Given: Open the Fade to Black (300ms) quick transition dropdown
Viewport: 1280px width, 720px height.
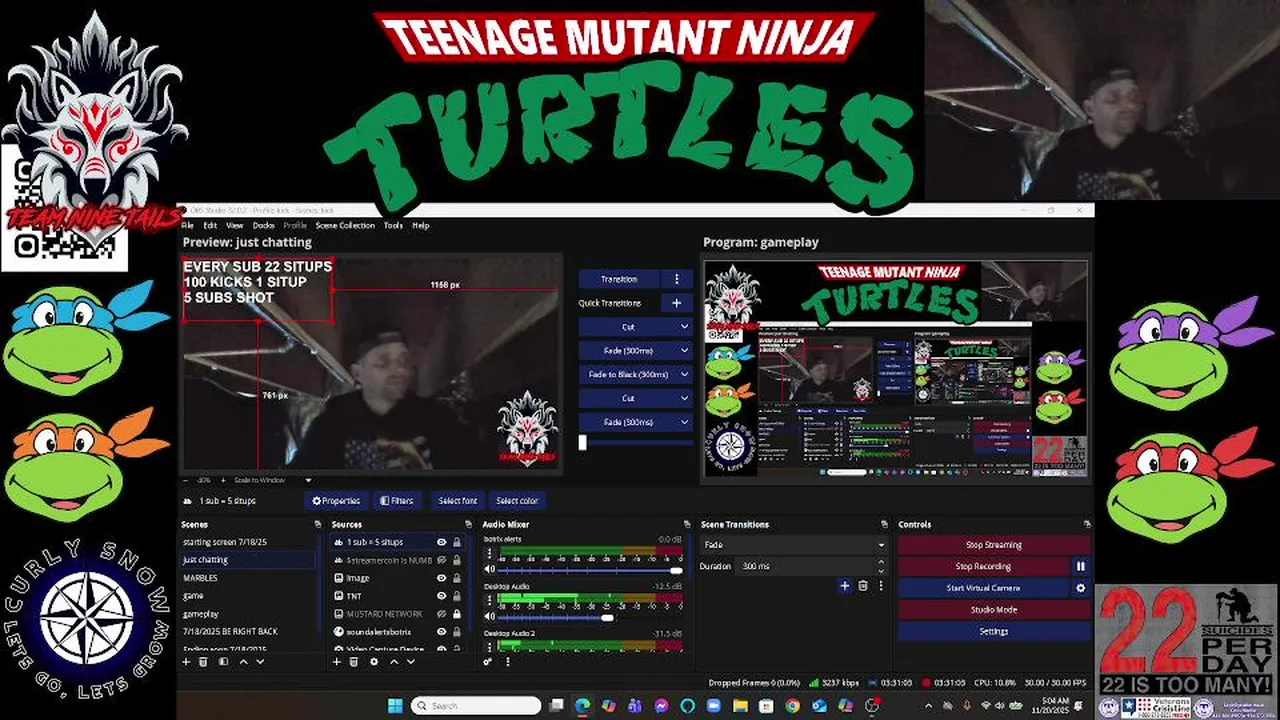Looking at the screenshot, I should (x=684, y=374).
